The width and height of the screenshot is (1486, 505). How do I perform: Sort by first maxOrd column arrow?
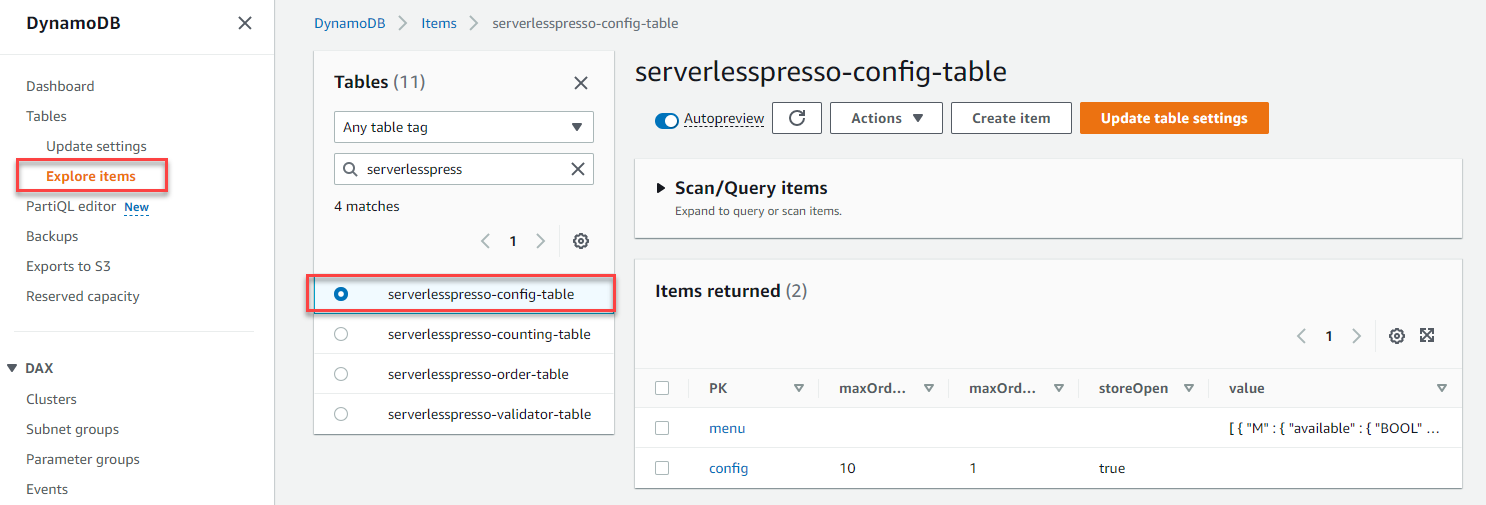(929, 388)
